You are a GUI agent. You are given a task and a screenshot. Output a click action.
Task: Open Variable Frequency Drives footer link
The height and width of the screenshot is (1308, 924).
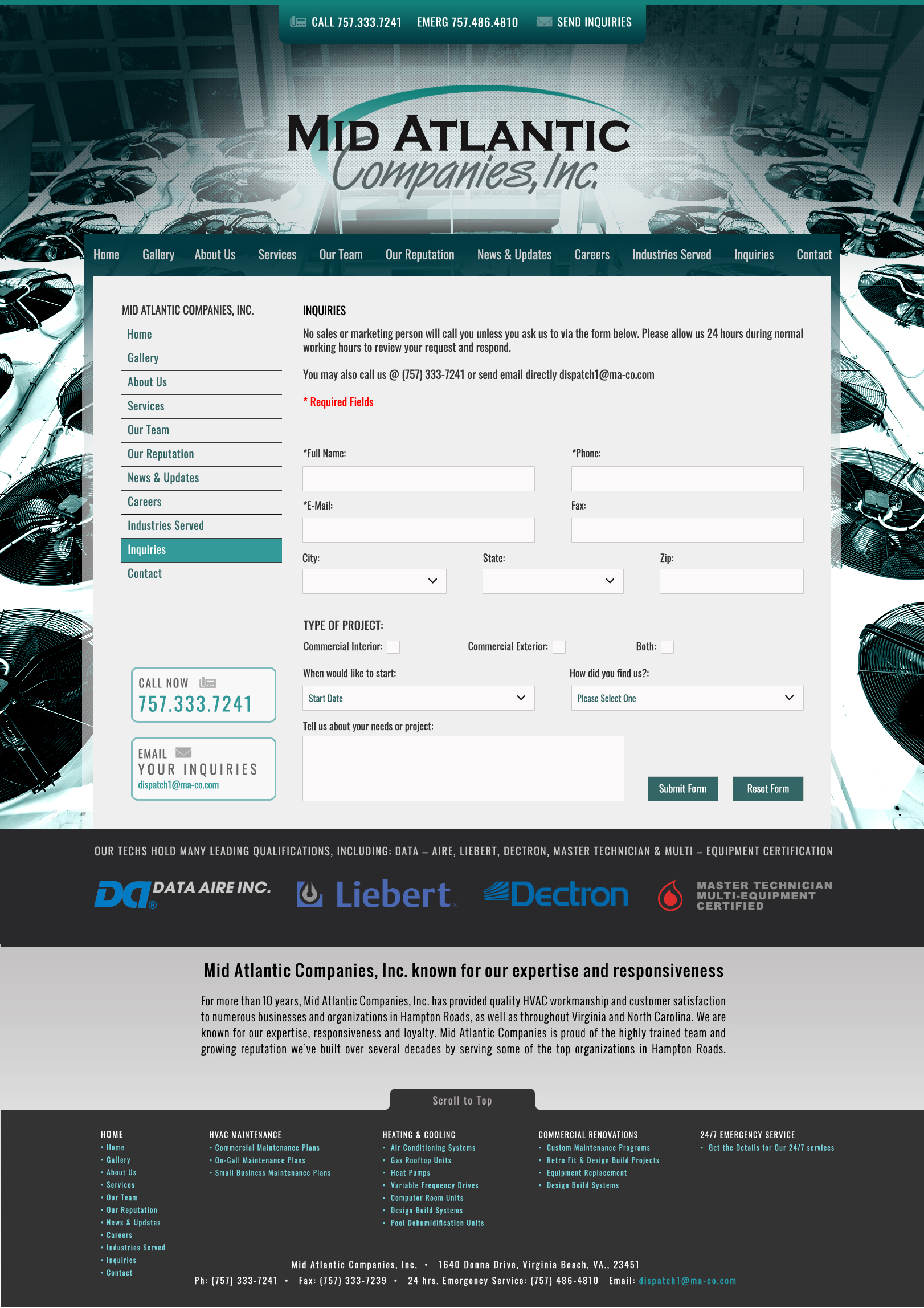tap(435, 1185)
